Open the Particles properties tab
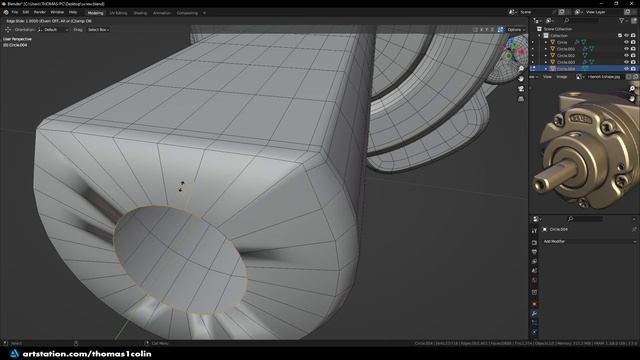Viewport: 640px width, 360px height. pyautogui.click(x=534, y=323)
